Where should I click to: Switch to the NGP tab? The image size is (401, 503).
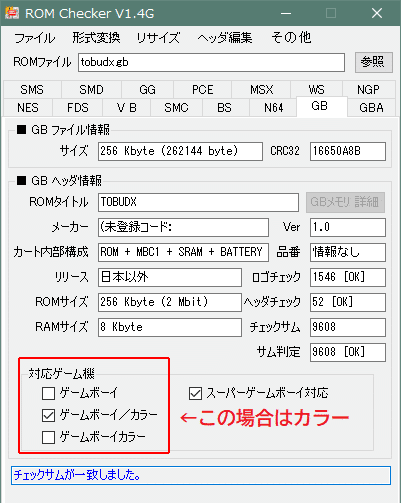click(368, 90)
